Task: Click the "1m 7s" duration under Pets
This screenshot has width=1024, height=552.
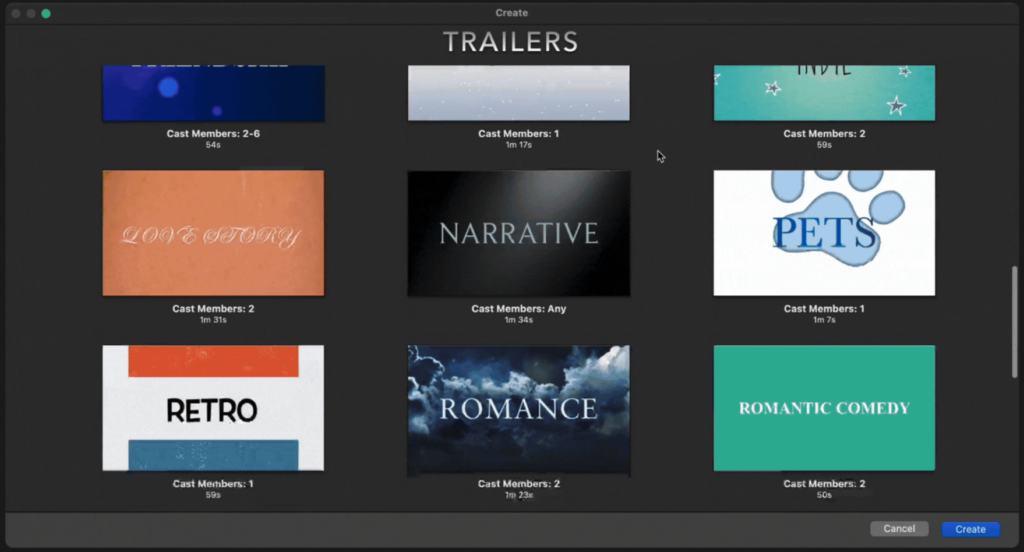Action: click(824, 320)
